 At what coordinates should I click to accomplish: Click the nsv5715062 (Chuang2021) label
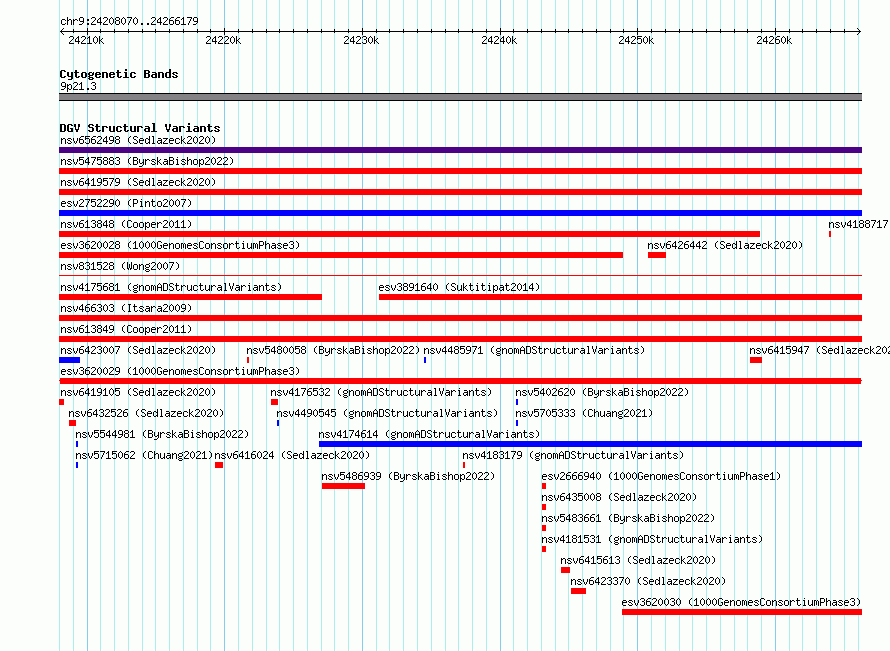pyautogui.click(x=144, y=455)
